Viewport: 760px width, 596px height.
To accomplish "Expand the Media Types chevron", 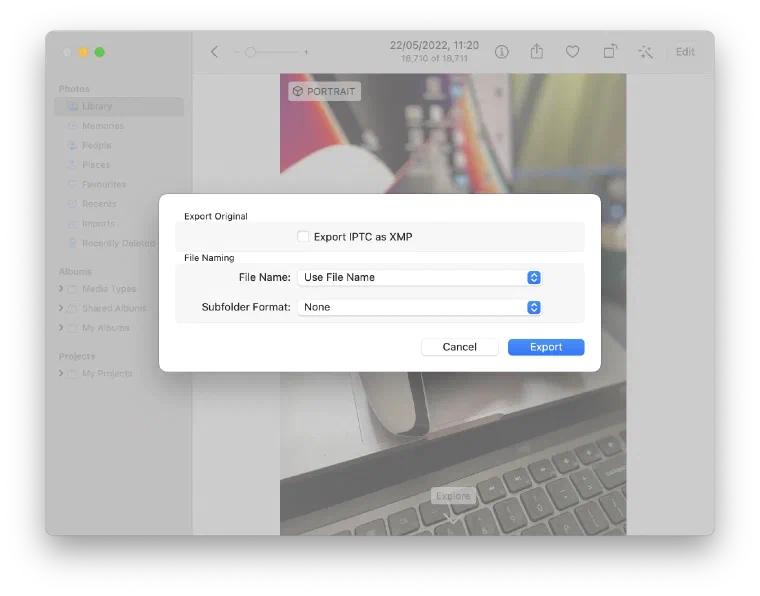I will click(x=61, y=288).
